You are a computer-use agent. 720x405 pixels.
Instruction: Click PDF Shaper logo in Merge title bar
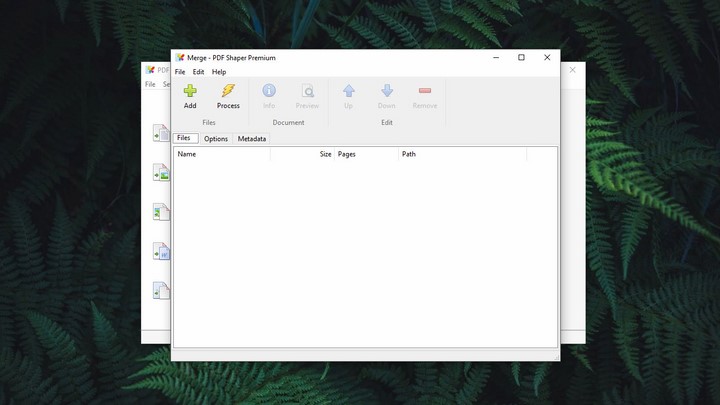click(180, 57)
